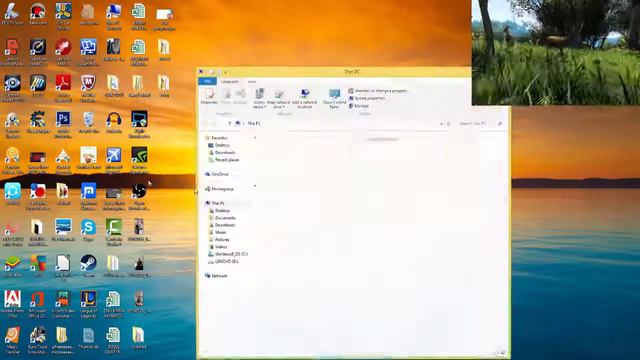
Task: Select Music under This PC
Action: tap(217, 232)
